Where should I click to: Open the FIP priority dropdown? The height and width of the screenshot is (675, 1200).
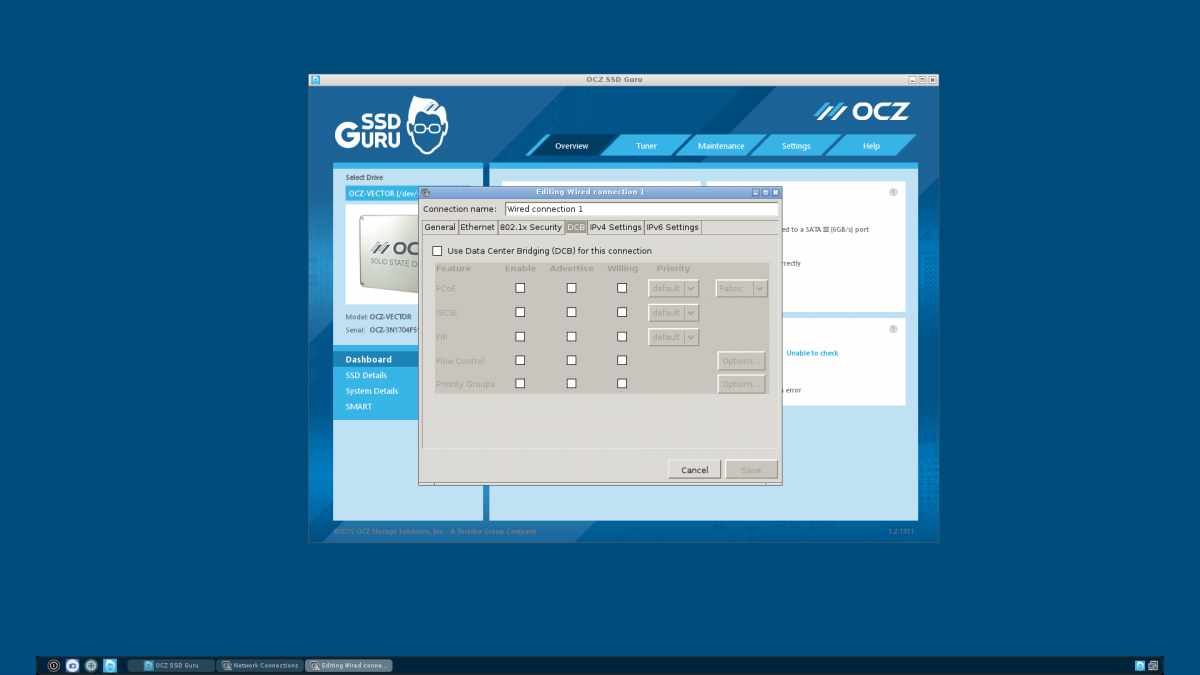[x=673, y=337]
